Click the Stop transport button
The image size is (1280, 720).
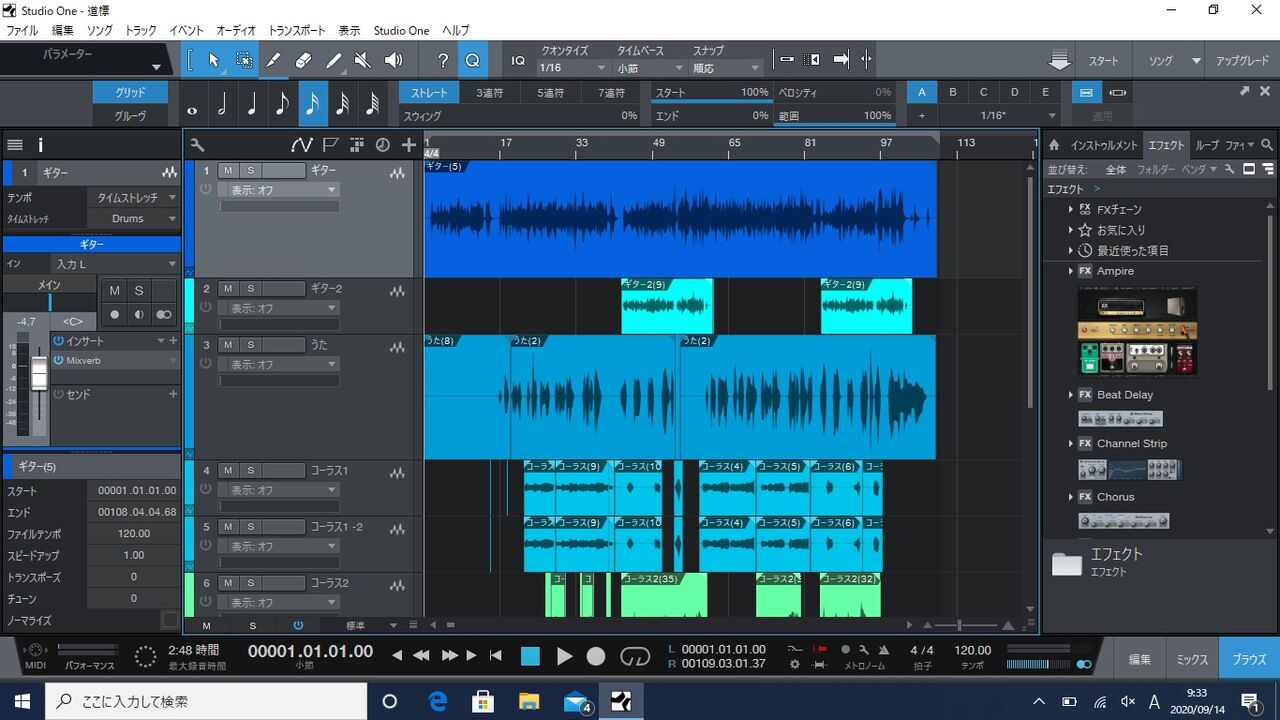[530, 656]
